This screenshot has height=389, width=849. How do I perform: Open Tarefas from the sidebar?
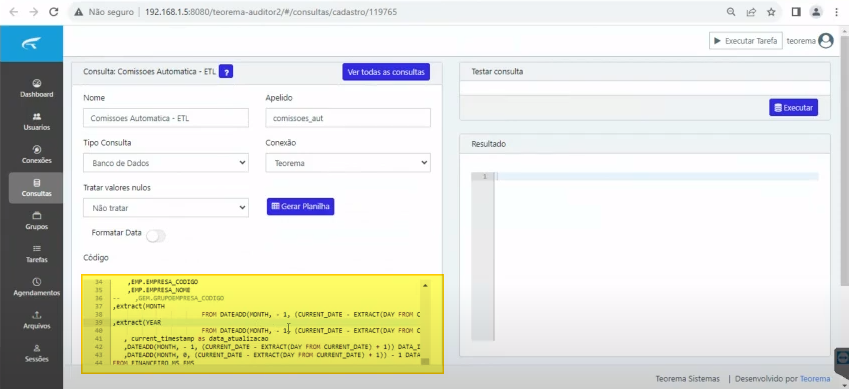36,254
